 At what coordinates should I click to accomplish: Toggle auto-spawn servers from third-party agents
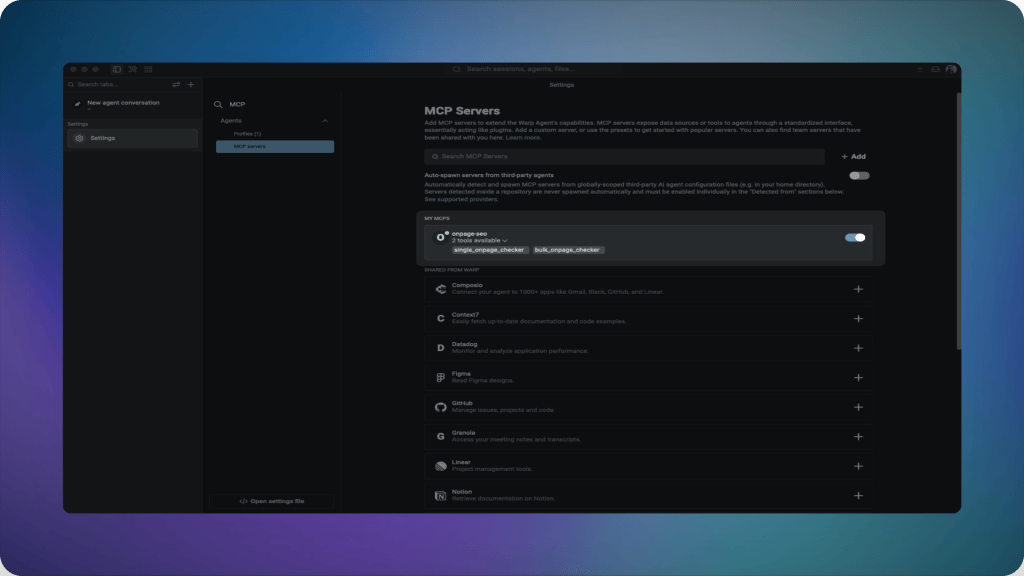point(859,176)
